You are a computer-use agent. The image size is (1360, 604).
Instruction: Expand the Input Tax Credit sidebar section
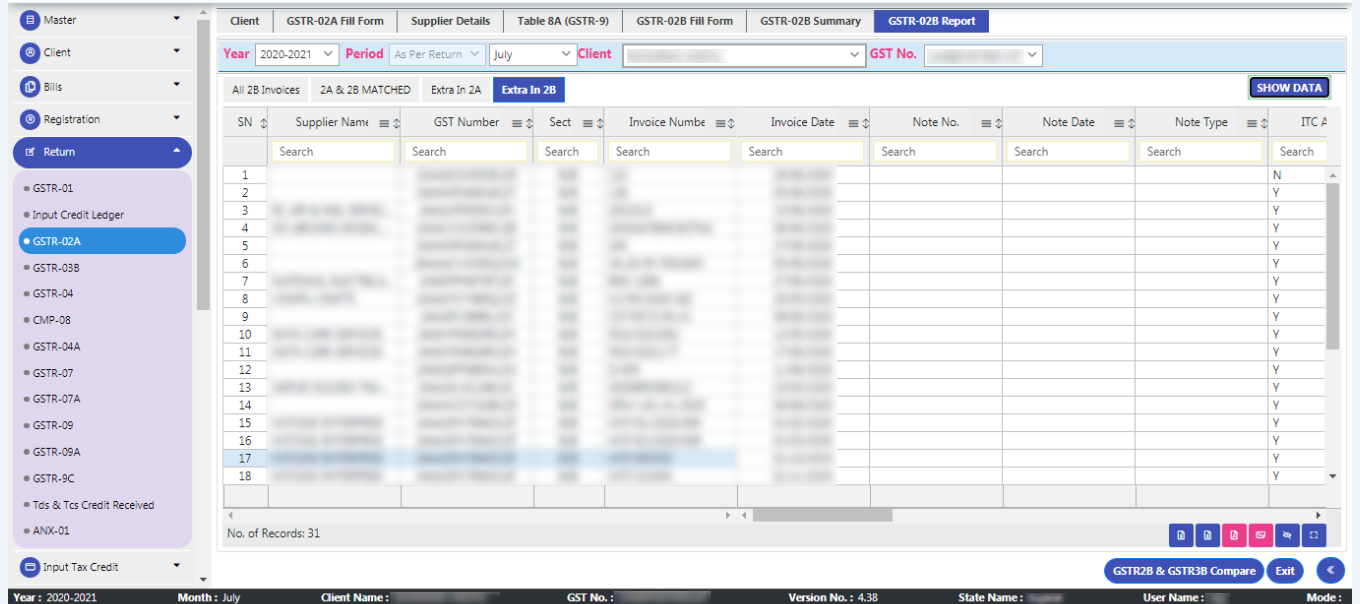pos(101,567)
